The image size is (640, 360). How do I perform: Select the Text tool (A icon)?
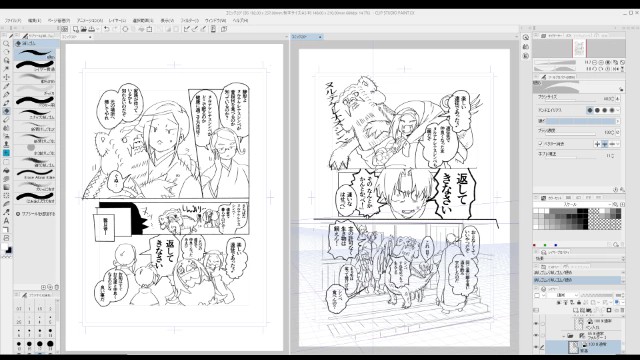6,221
